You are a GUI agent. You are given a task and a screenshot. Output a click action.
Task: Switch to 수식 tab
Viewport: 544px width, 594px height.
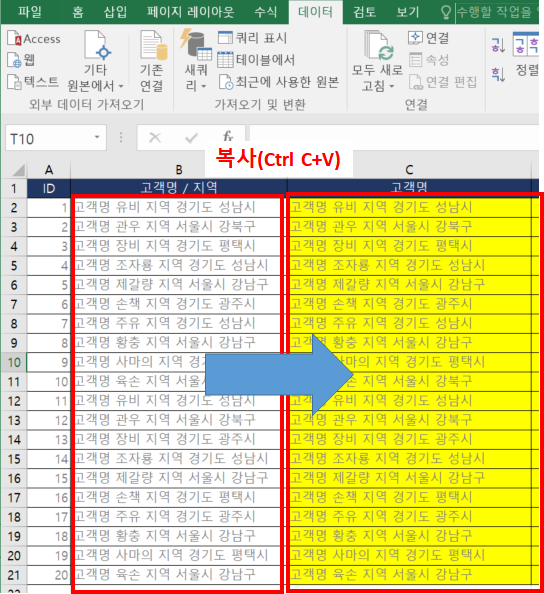click(x=266, y=12)
